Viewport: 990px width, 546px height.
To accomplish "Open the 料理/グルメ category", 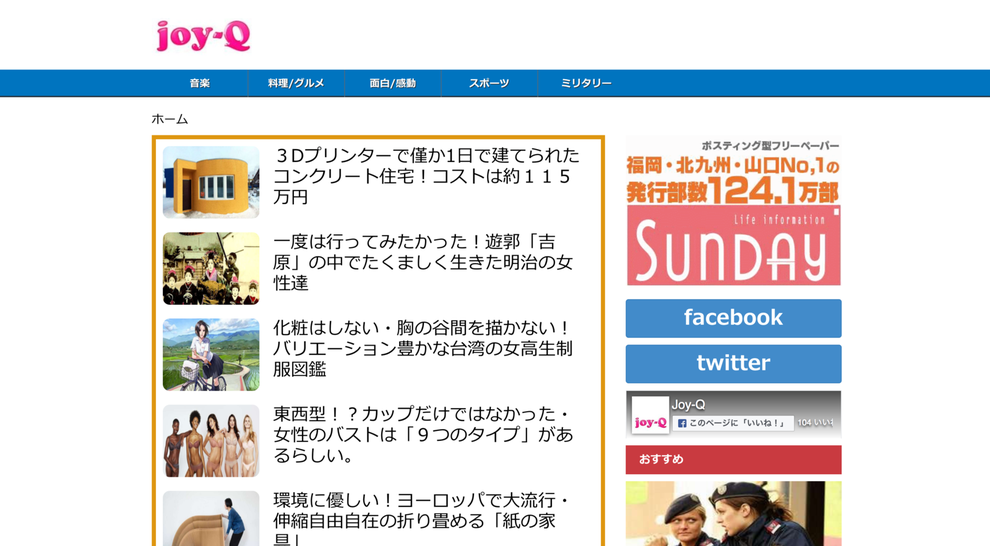I will (296, 83).
